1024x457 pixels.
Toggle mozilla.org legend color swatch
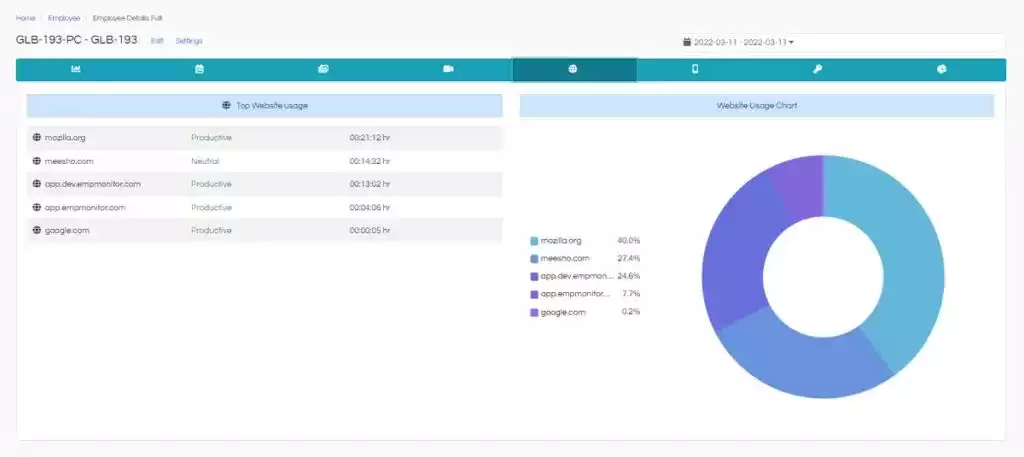pos(534,241)
